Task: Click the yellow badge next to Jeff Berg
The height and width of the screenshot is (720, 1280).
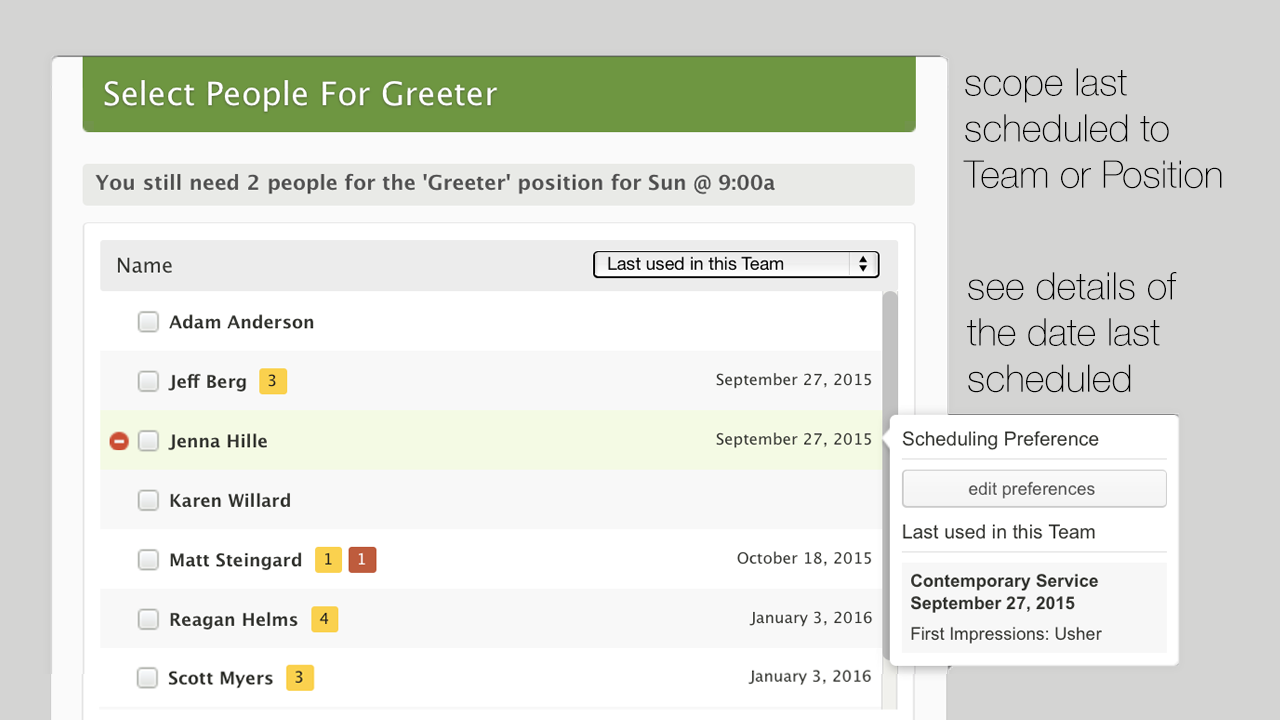Action: [272, 381]
